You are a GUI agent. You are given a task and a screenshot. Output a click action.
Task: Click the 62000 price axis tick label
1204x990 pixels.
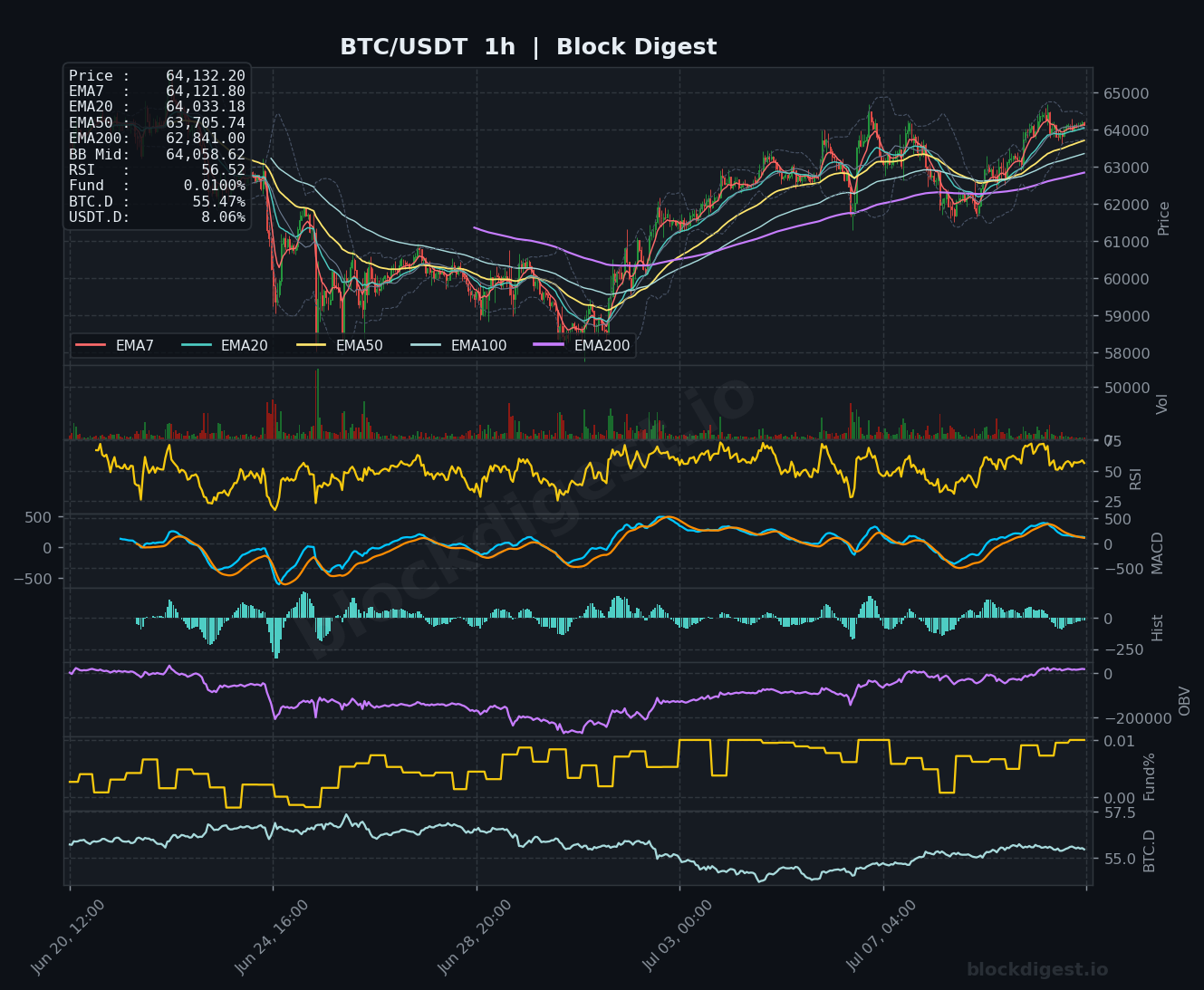1125,205
